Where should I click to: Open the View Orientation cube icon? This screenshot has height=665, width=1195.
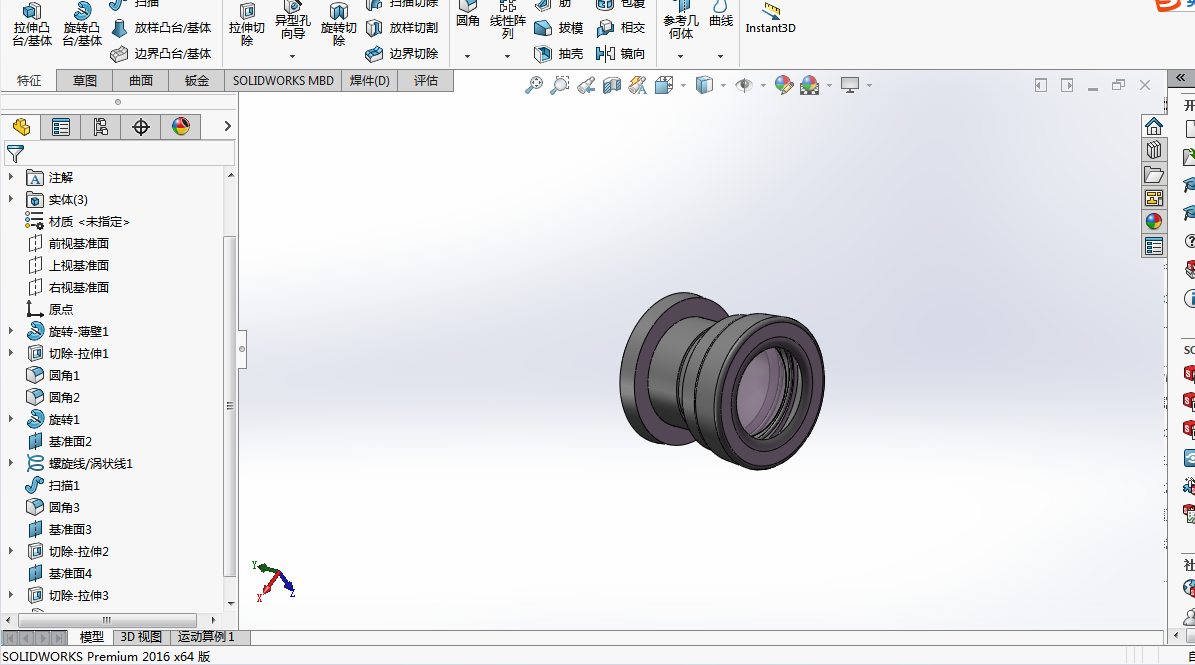[x=664, y=85]
